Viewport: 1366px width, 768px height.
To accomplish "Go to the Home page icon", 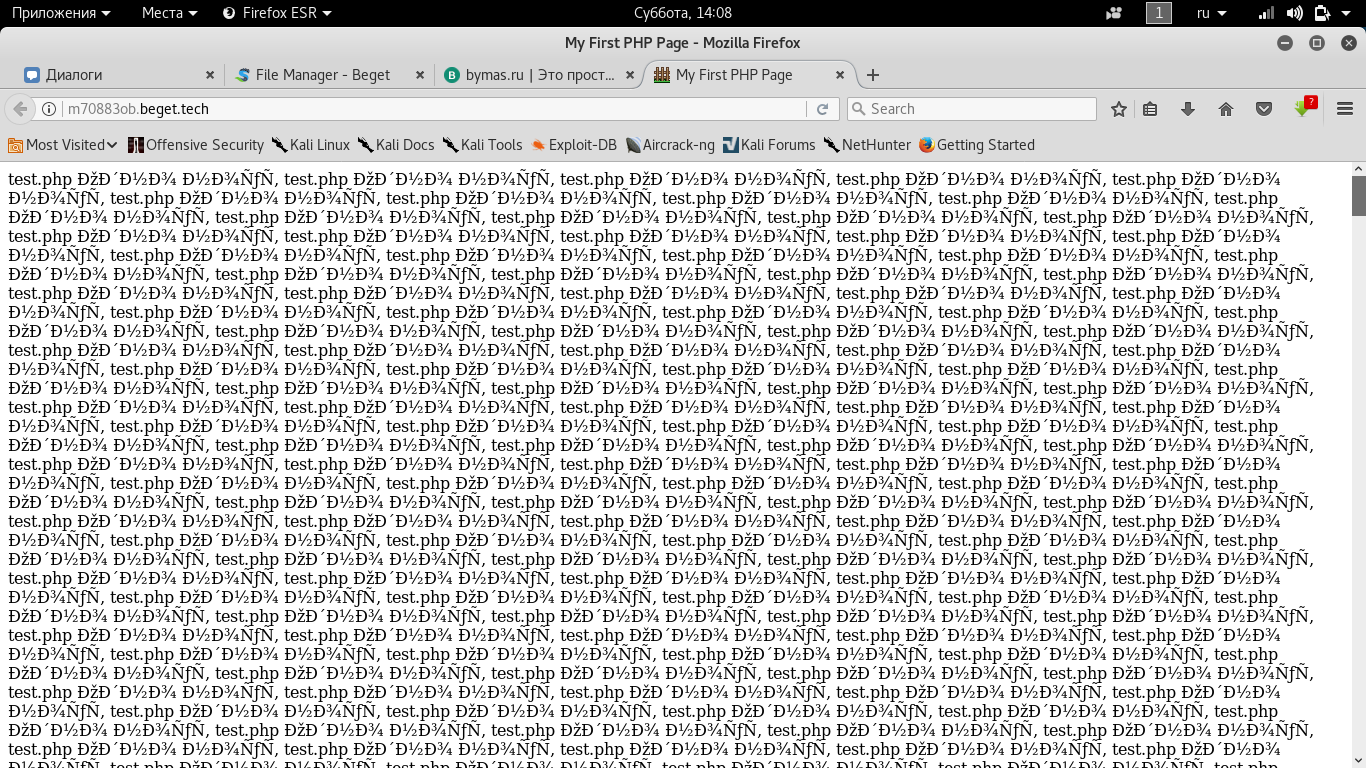I will [x=1226, y=109].
